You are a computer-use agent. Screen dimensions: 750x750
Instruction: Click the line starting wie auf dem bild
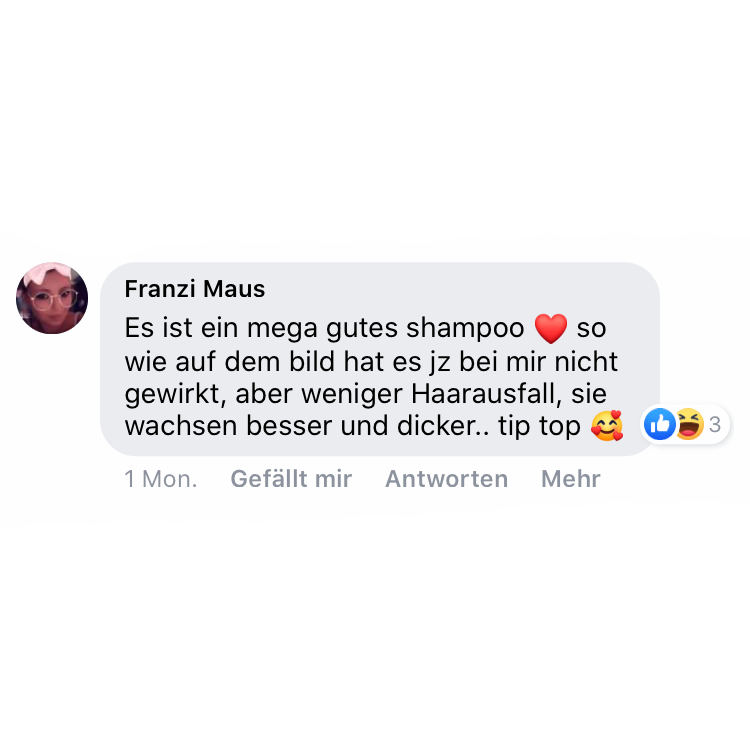371,361
